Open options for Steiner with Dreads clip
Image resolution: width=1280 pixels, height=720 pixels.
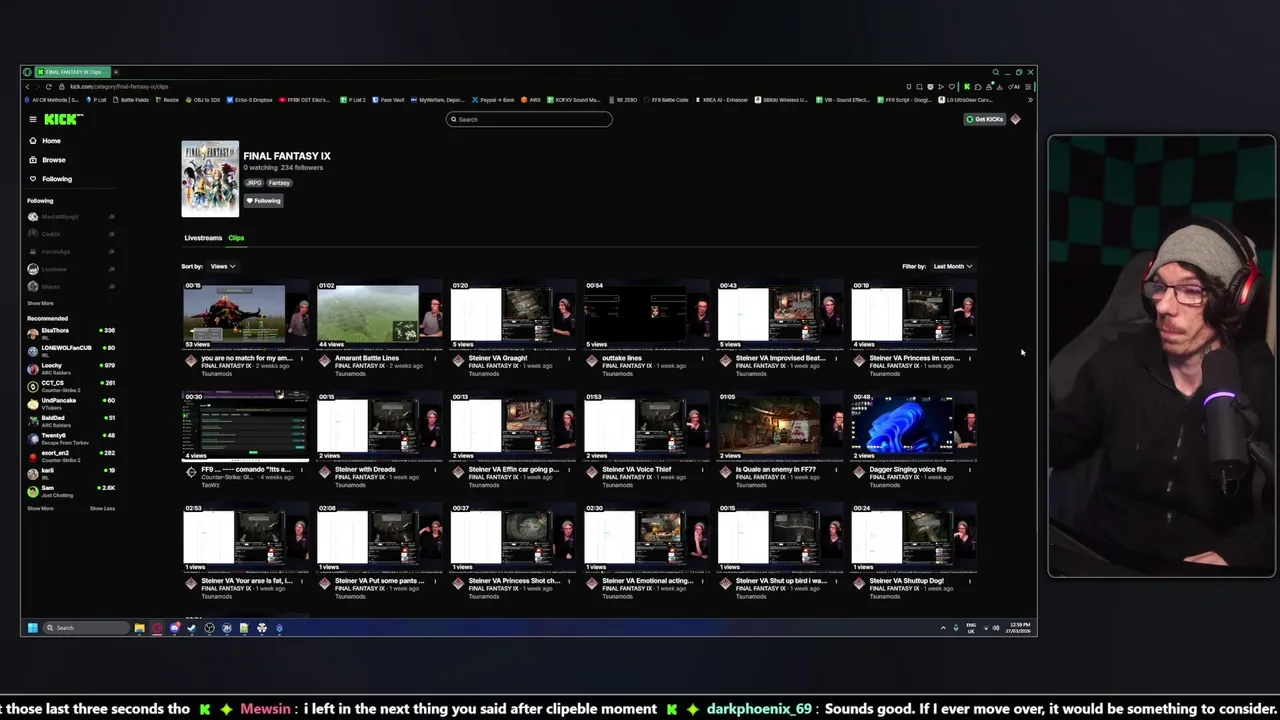click(x=435, y=469)
